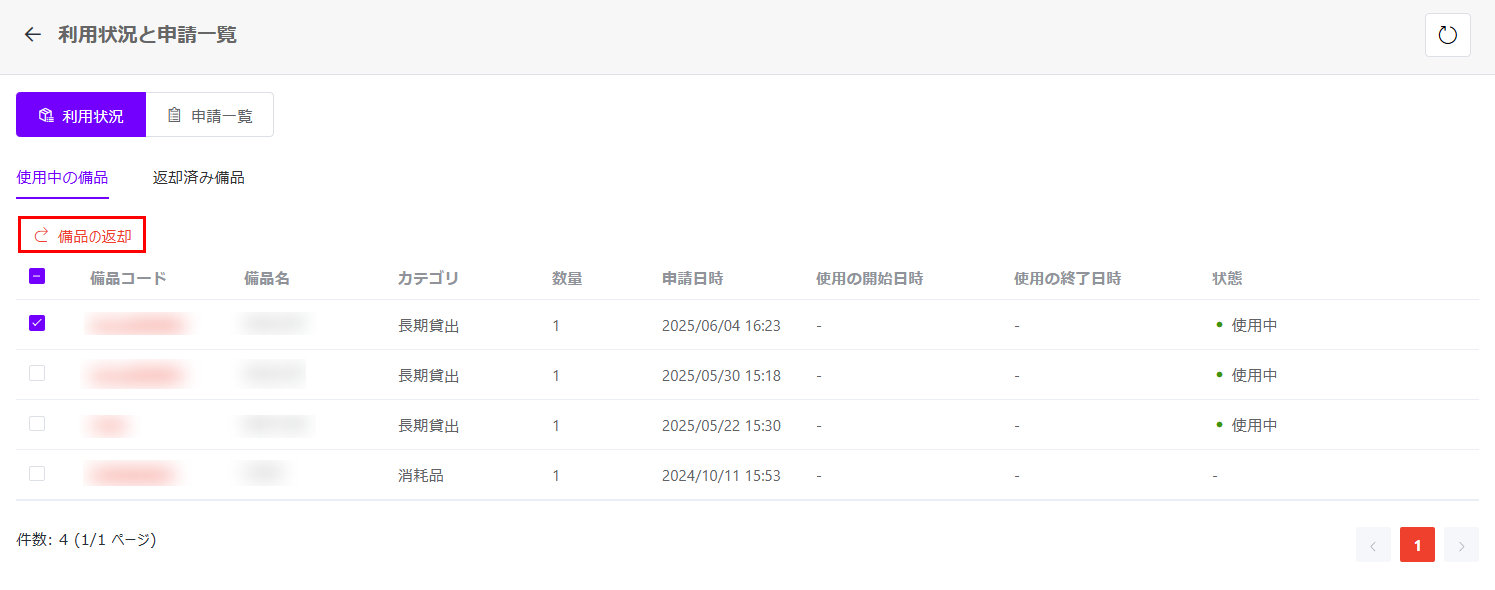Click the return arrow icon beside 備品の返却
Screen dimensions: 1495x590
(x=41, y=236)
